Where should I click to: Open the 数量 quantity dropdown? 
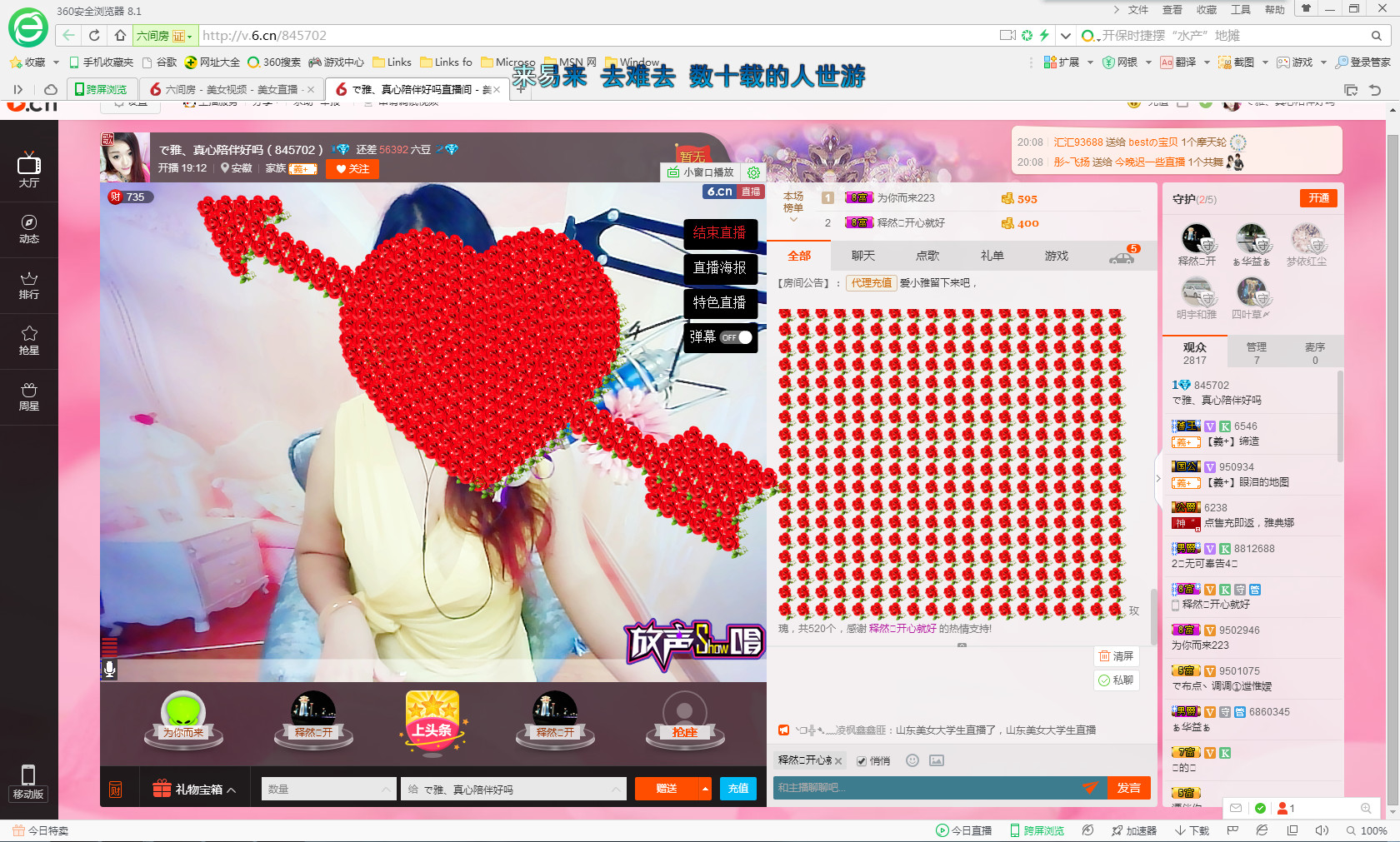(x=328, y=789)
